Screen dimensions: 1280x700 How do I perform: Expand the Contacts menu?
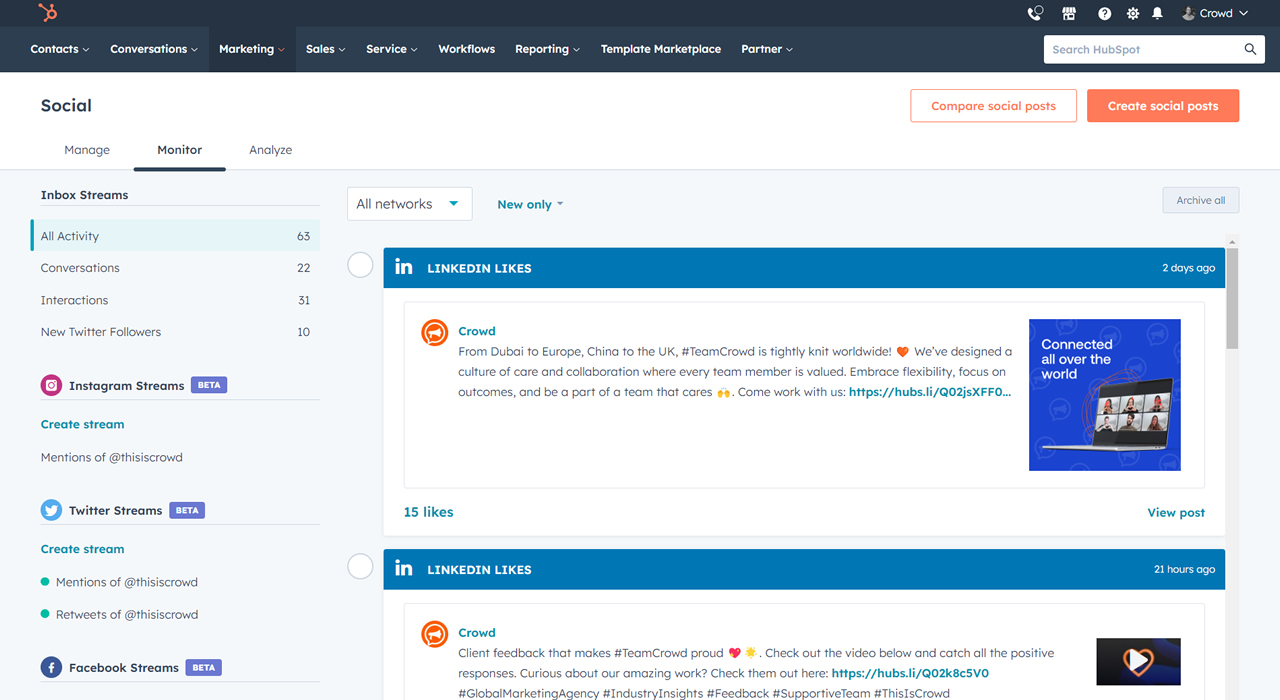point(60,49)
